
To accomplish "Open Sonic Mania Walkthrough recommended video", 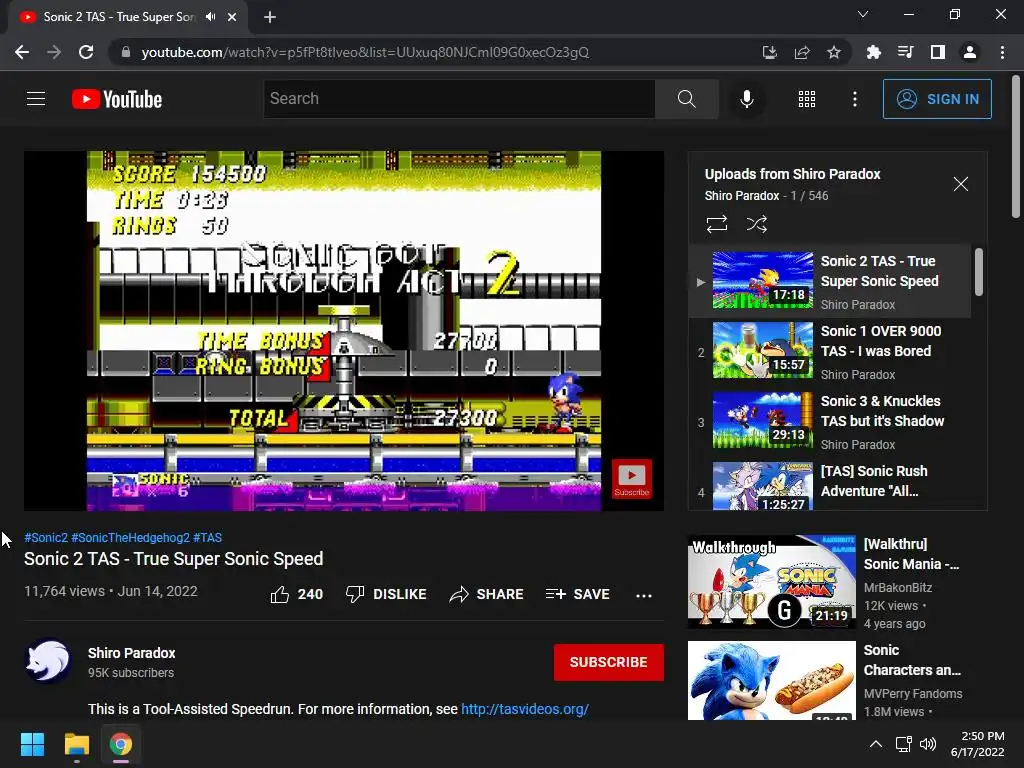I will pyautogui.click(x=771, y=581).
